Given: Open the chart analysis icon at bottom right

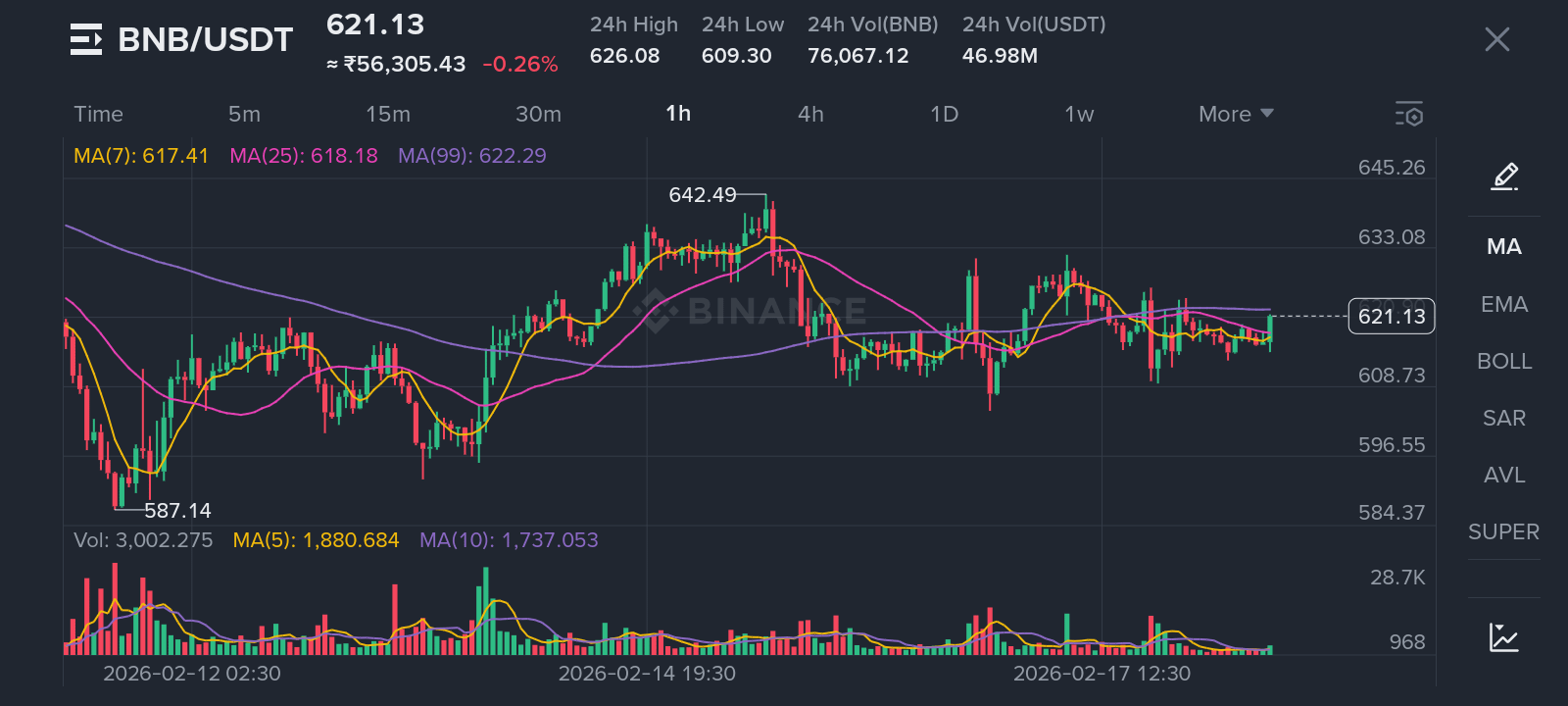Looking at the screenshot, I should coord(1503,637).
